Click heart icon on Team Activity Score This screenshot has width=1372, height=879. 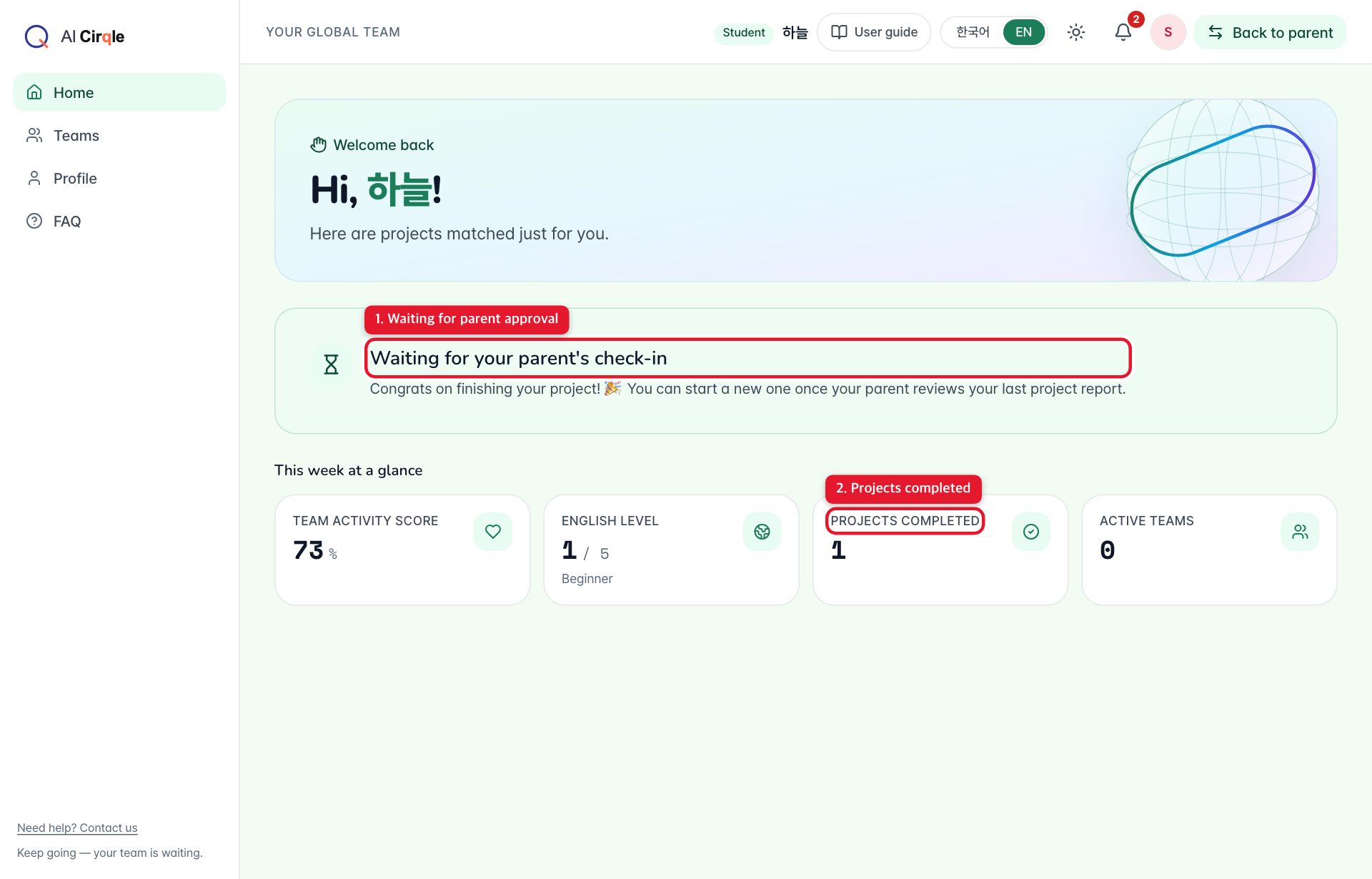tap(493, 532)
